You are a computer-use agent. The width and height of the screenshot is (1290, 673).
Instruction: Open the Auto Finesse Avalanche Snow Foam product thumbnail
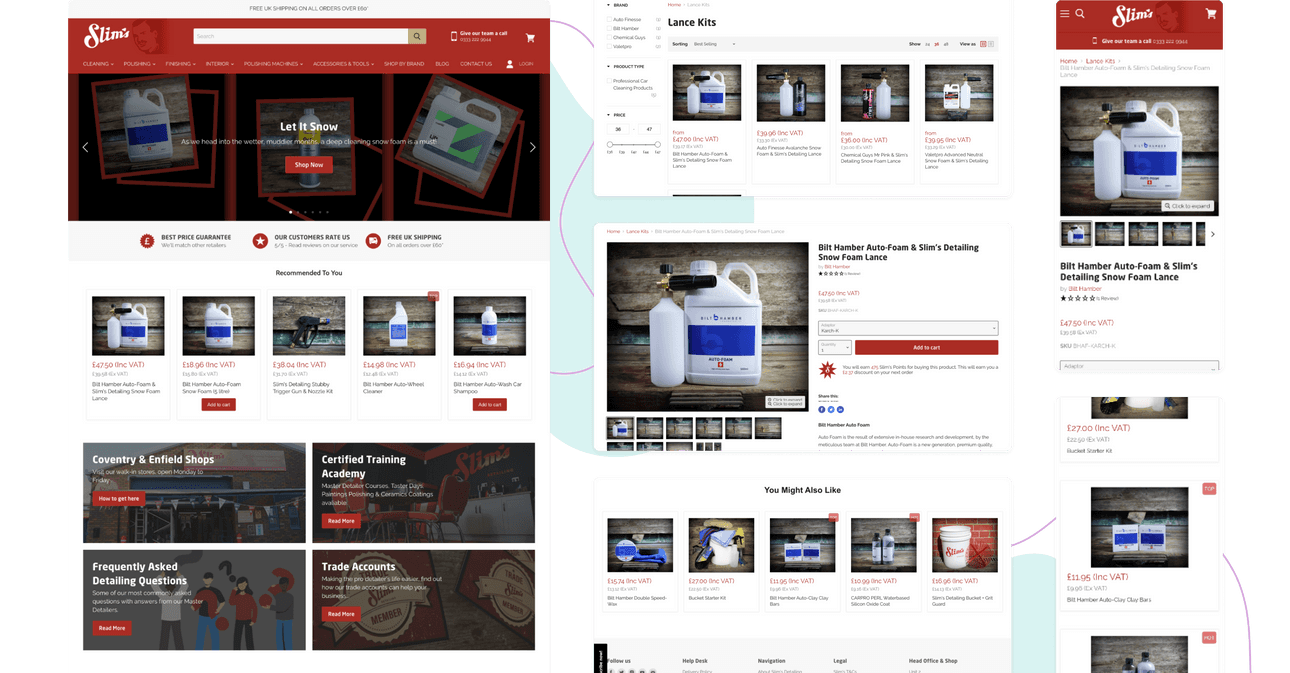[x=790, y=93]
